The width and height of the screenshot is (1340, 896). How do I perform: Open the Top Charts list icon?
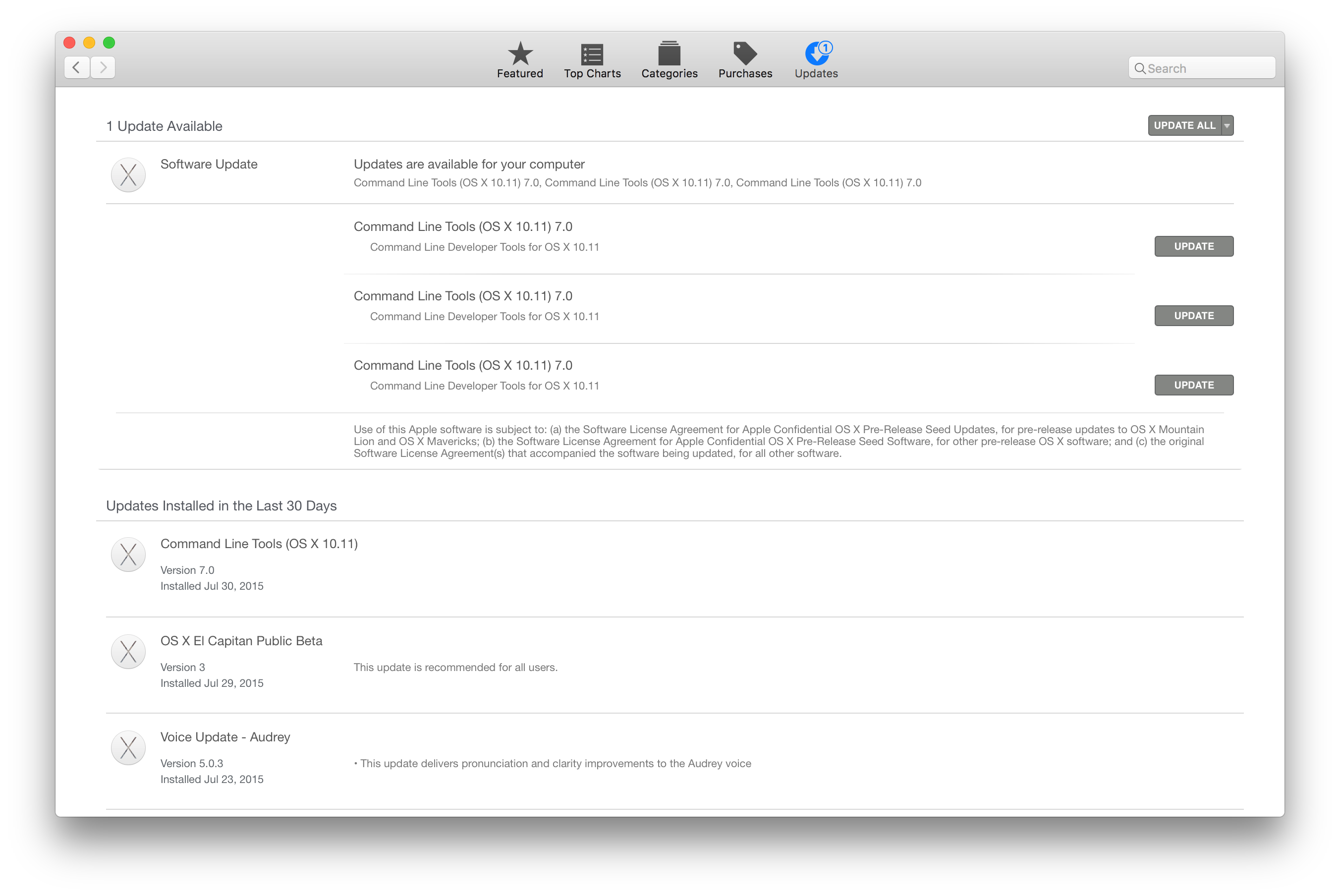(592, 55)
